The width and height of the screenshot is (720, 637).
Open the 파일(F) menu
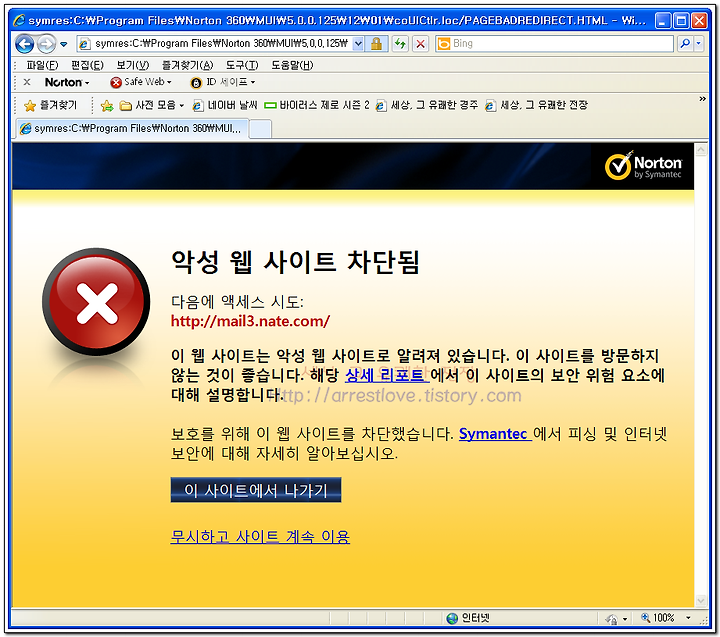pos(42,65)
